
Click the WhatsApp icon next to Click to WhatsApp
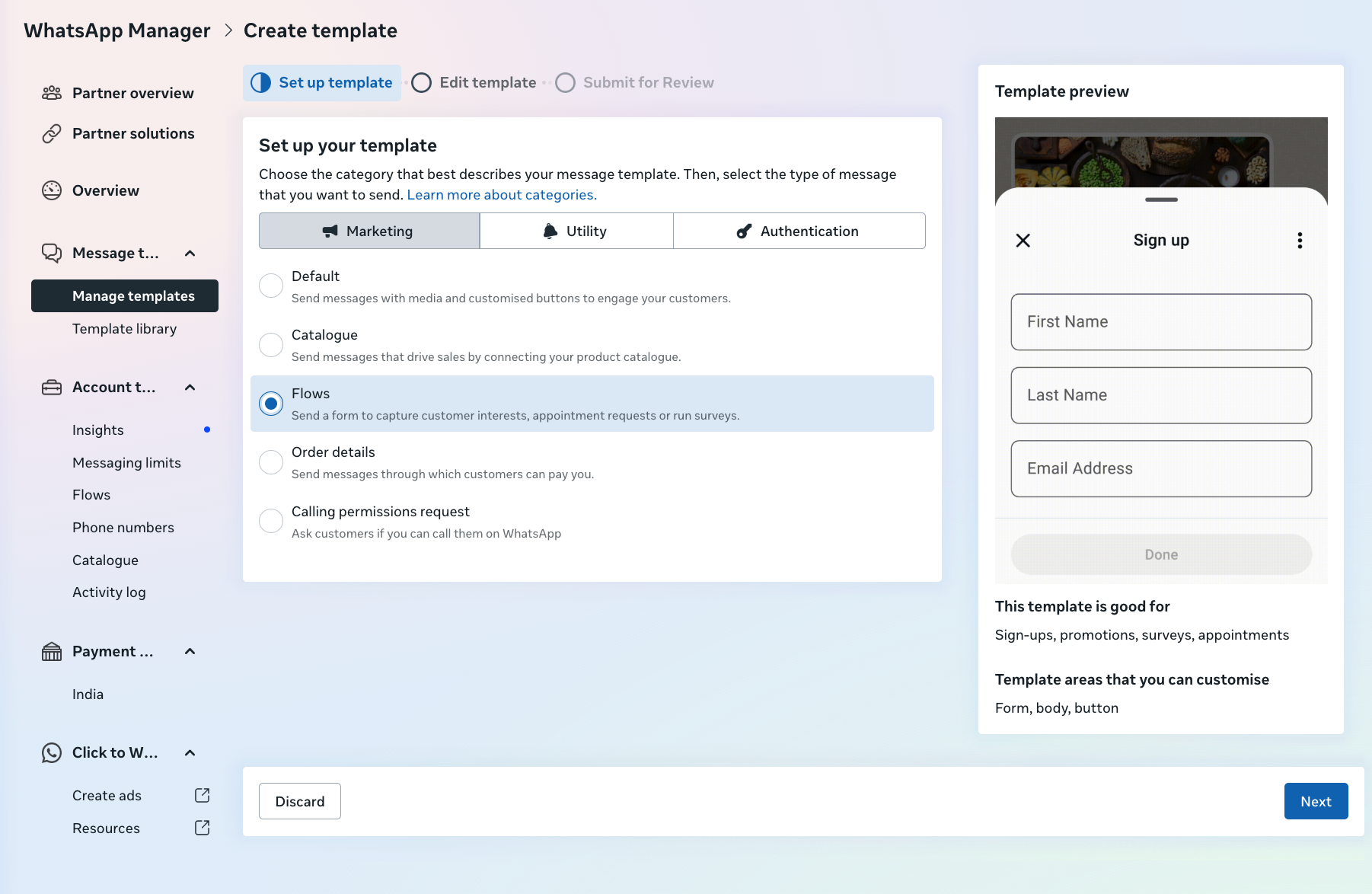[x=52, y=752]
